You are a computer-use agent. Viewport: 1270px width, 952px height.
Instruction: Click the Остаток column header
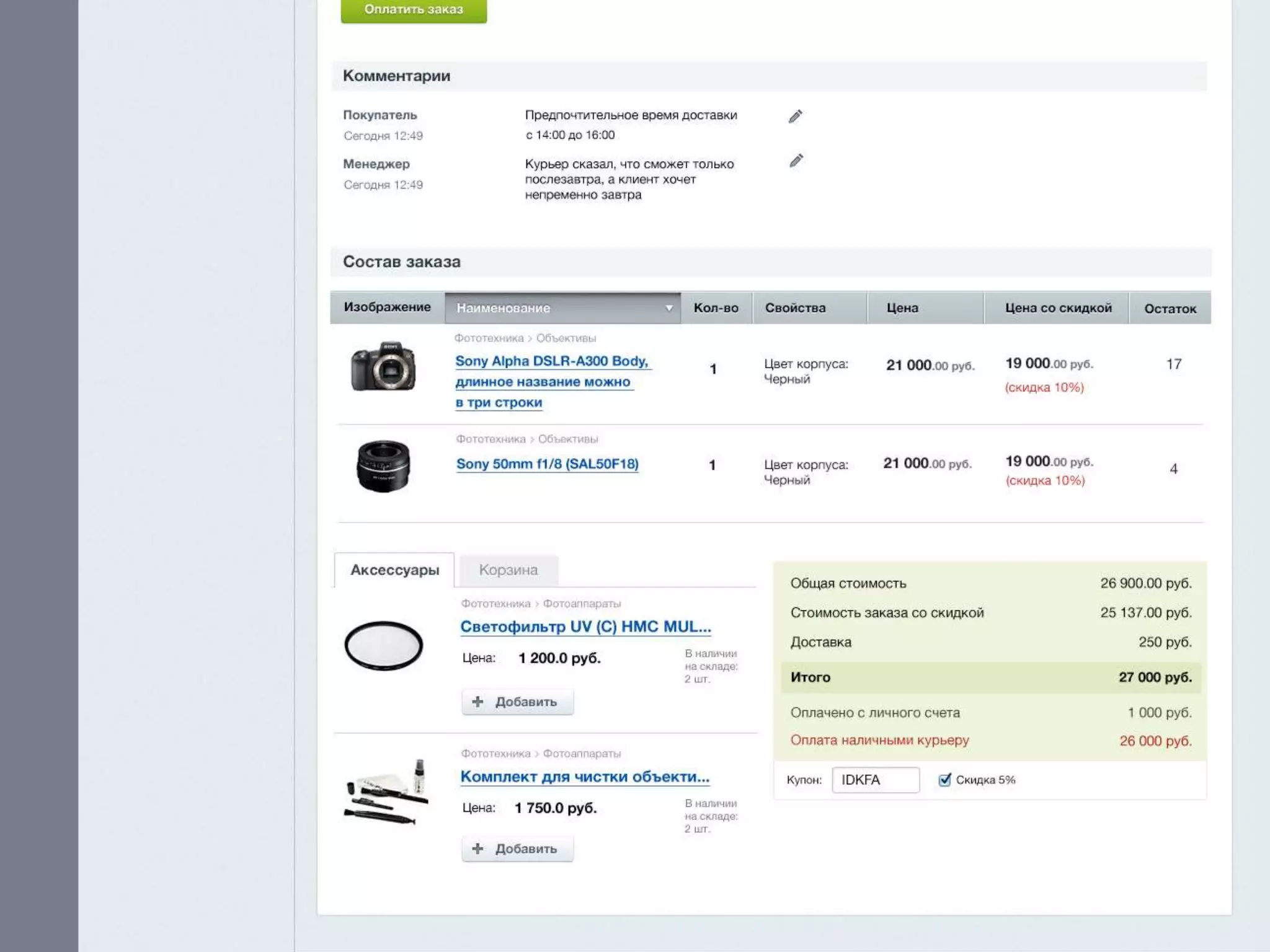(1170, 309)
